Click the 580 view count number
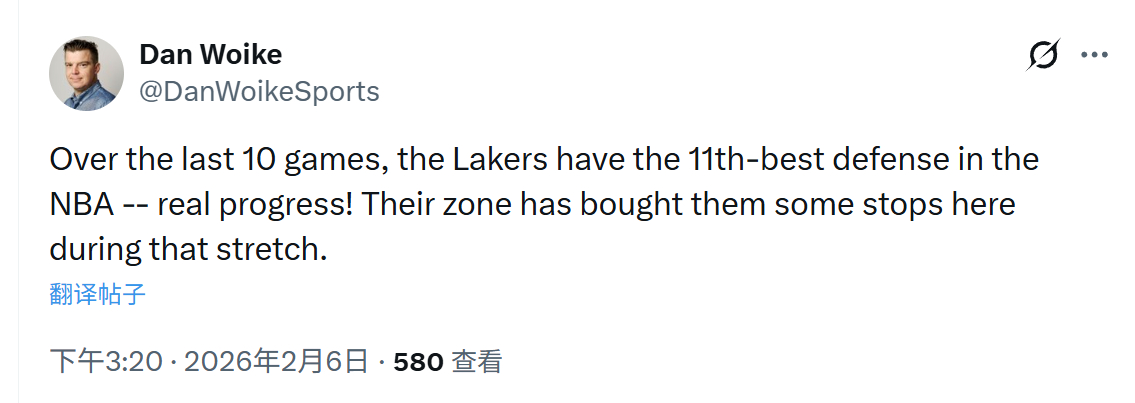 coord(418,361)
